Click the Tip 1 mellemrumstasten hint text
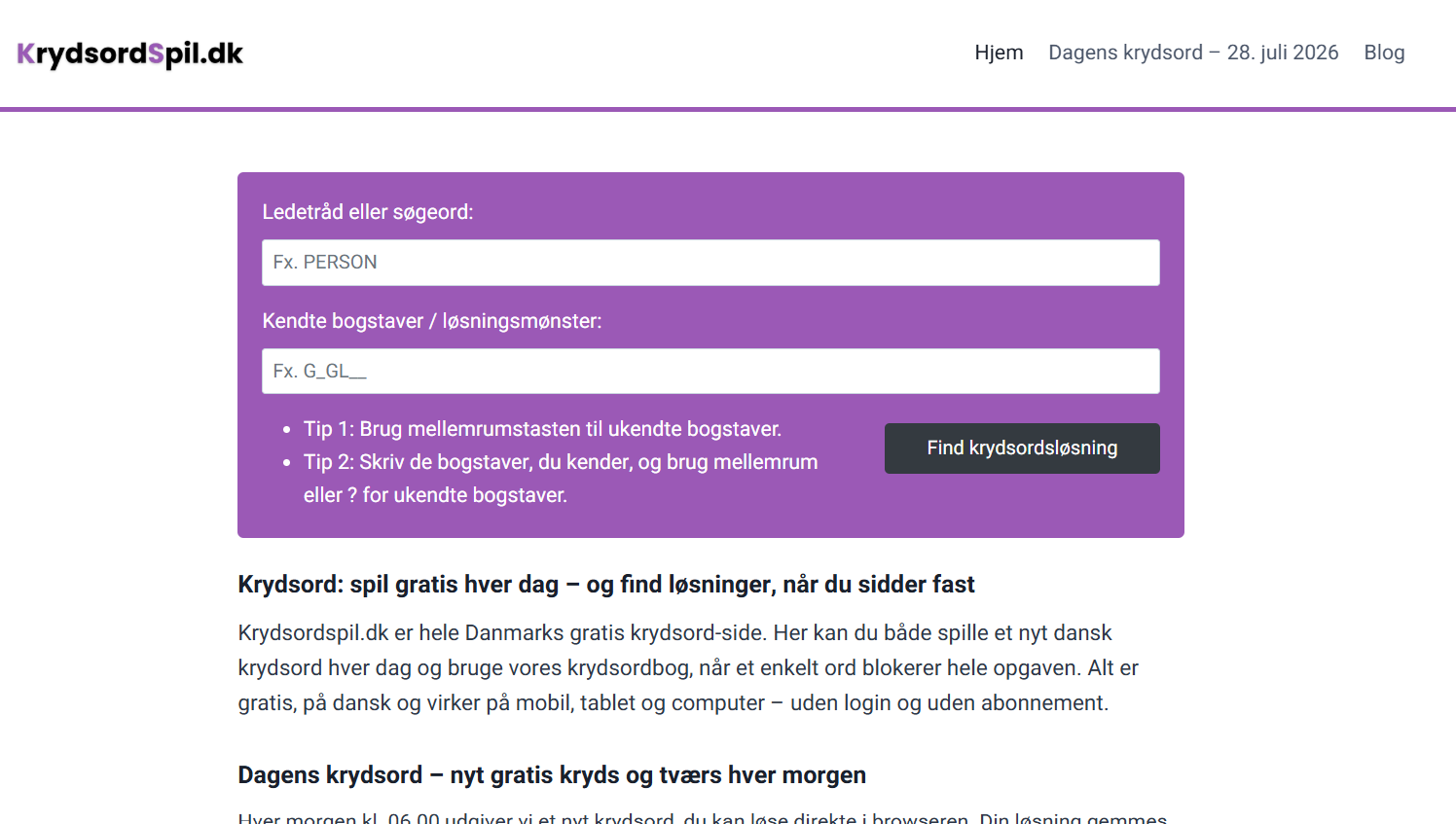The image size is (1456, 824). pos(542,429)
